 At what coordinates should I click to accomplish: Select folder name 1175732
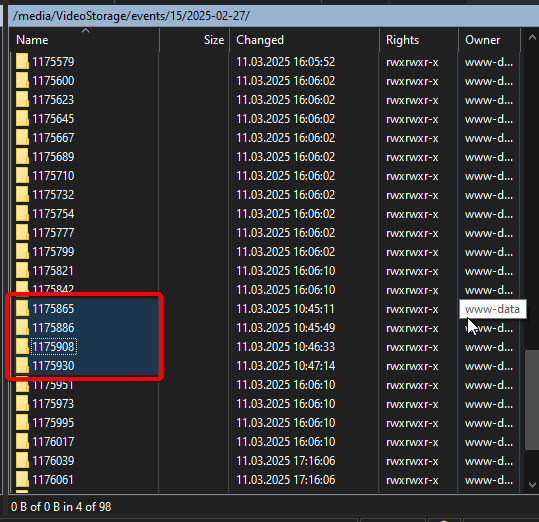coord(53,195)
